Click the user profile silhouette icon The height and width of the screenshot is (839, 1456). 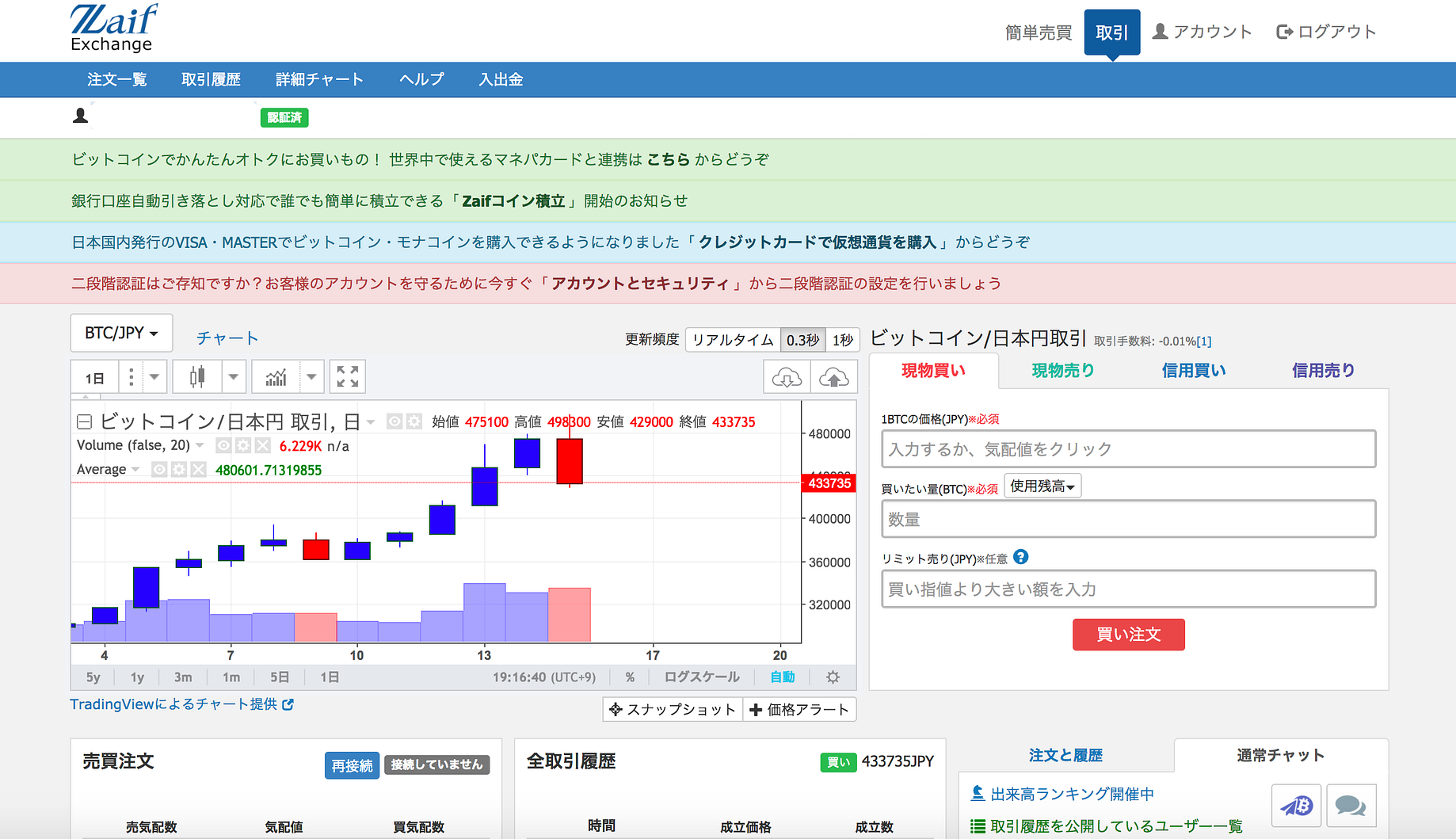click(x=80, y=116)
